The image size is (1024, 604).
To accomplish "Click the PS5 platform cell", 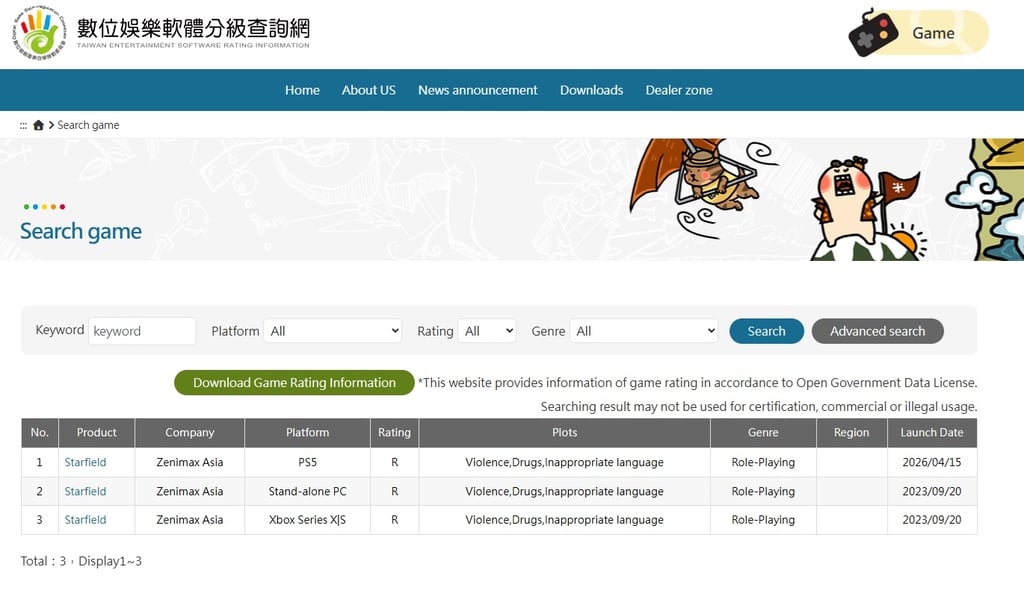I will click(x=308, y=462).
